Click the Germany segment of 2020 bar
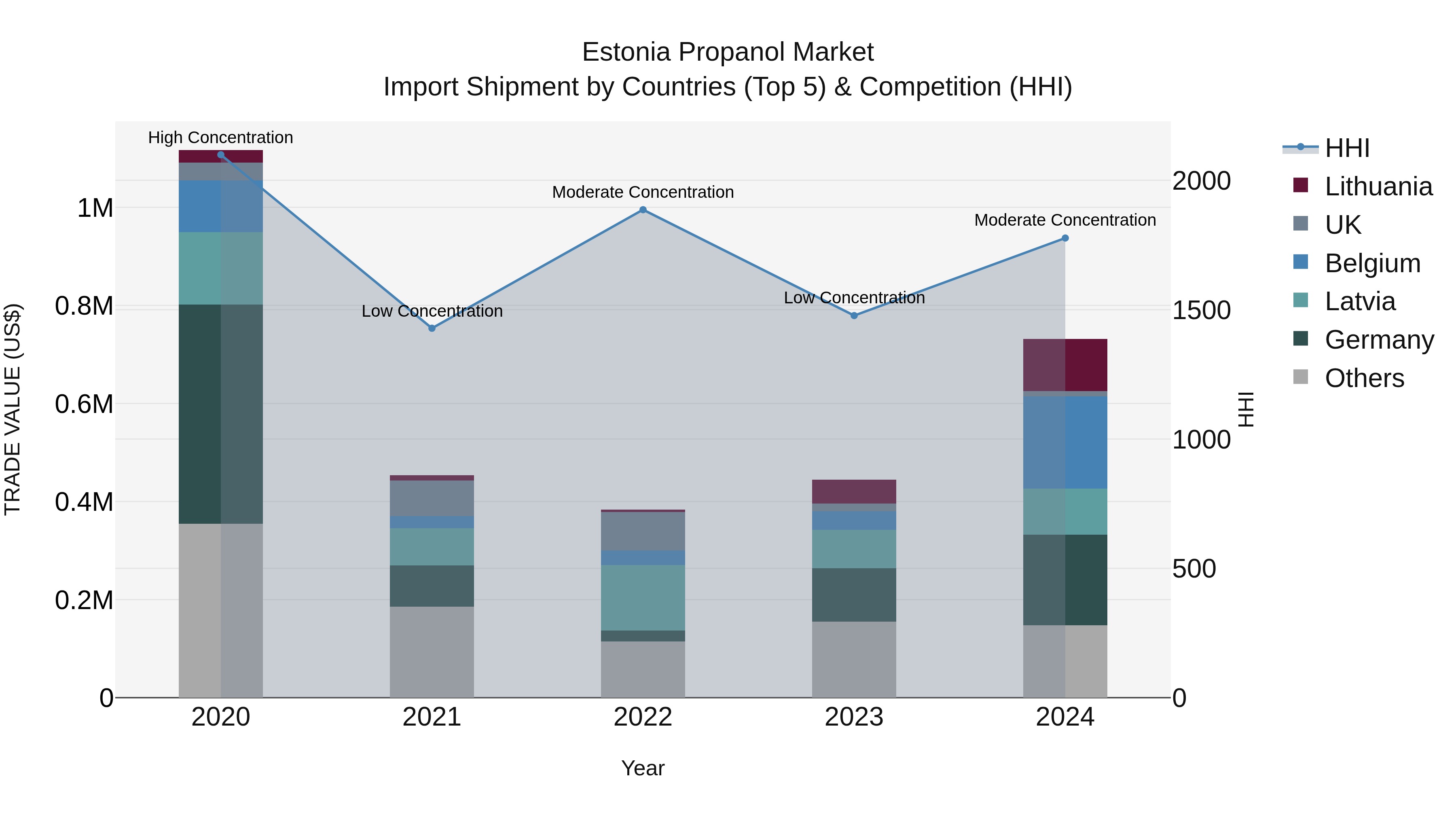 221,414
